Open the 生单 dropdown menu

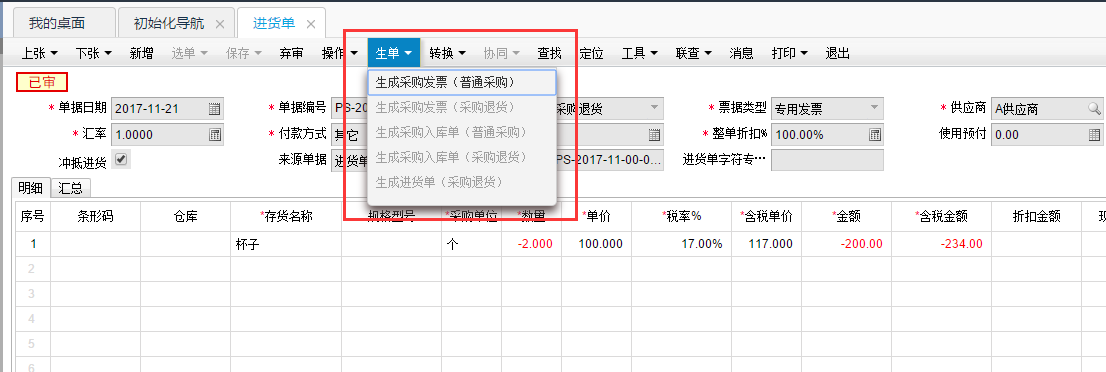394,53
